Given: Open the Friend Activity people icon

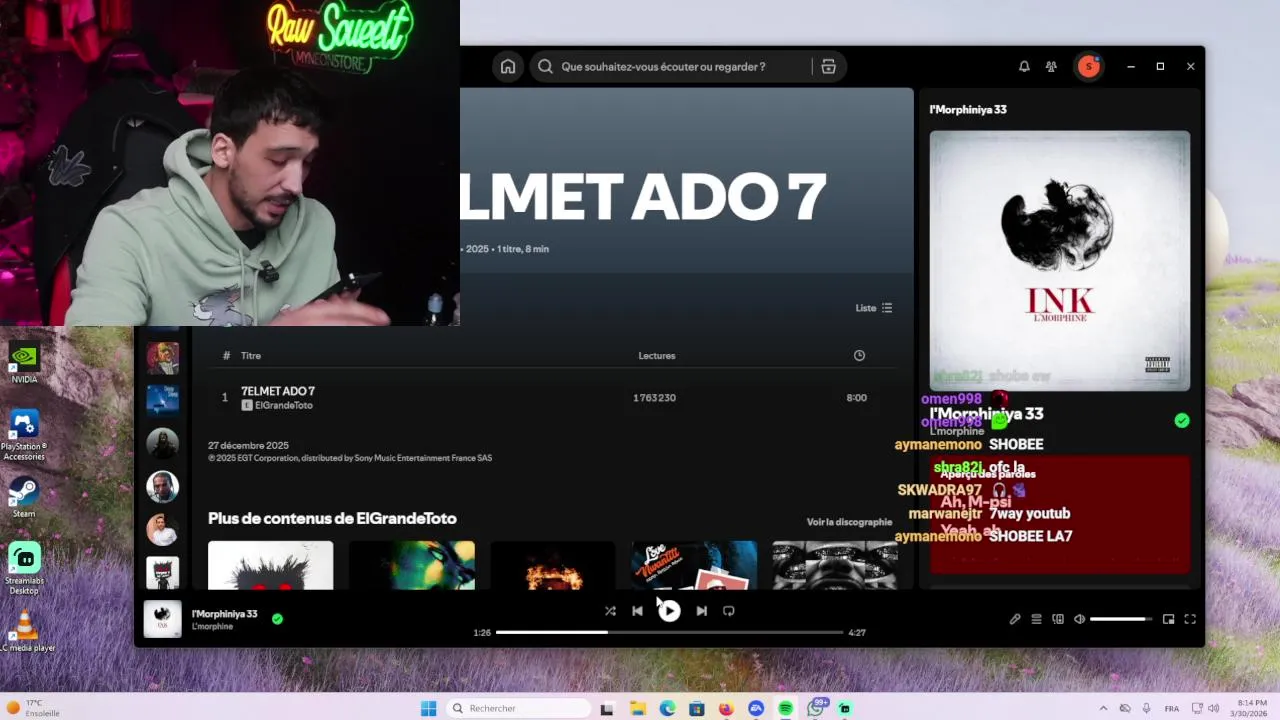Looking at the screenshot, I should (x=1051, y=67).
